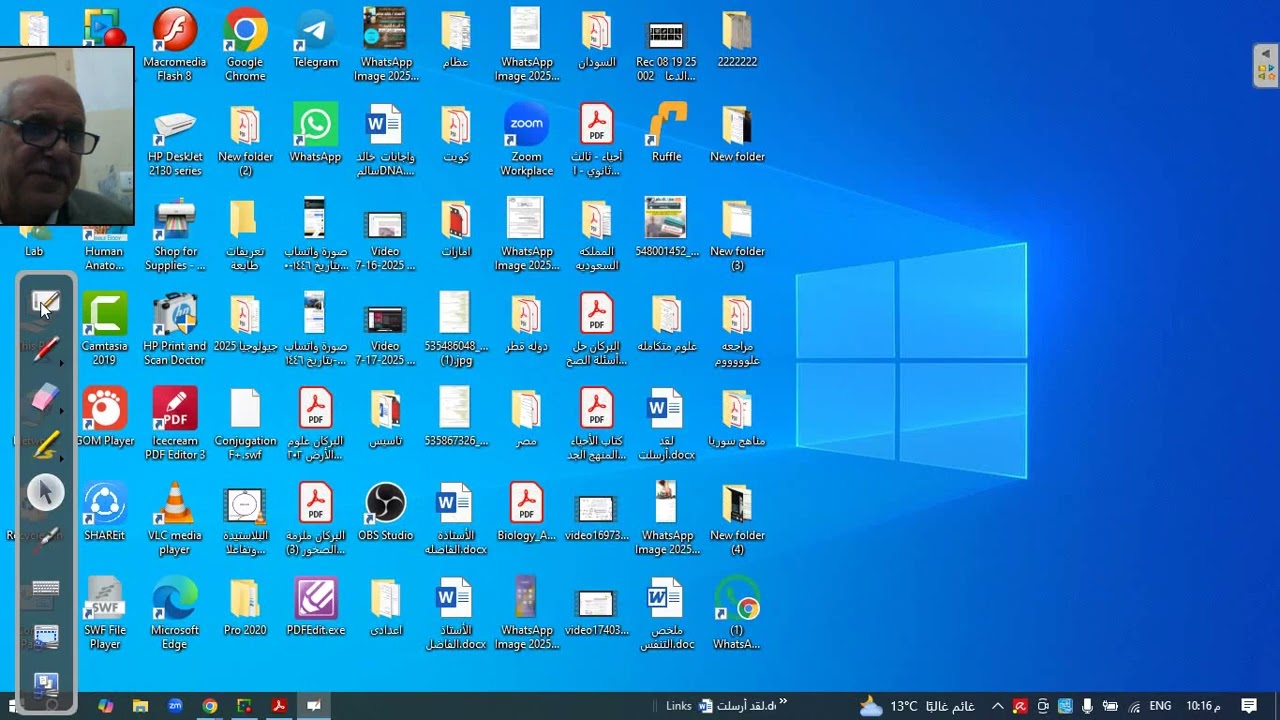Open GOM Player desktop shortcut

[x=104, y=418]
